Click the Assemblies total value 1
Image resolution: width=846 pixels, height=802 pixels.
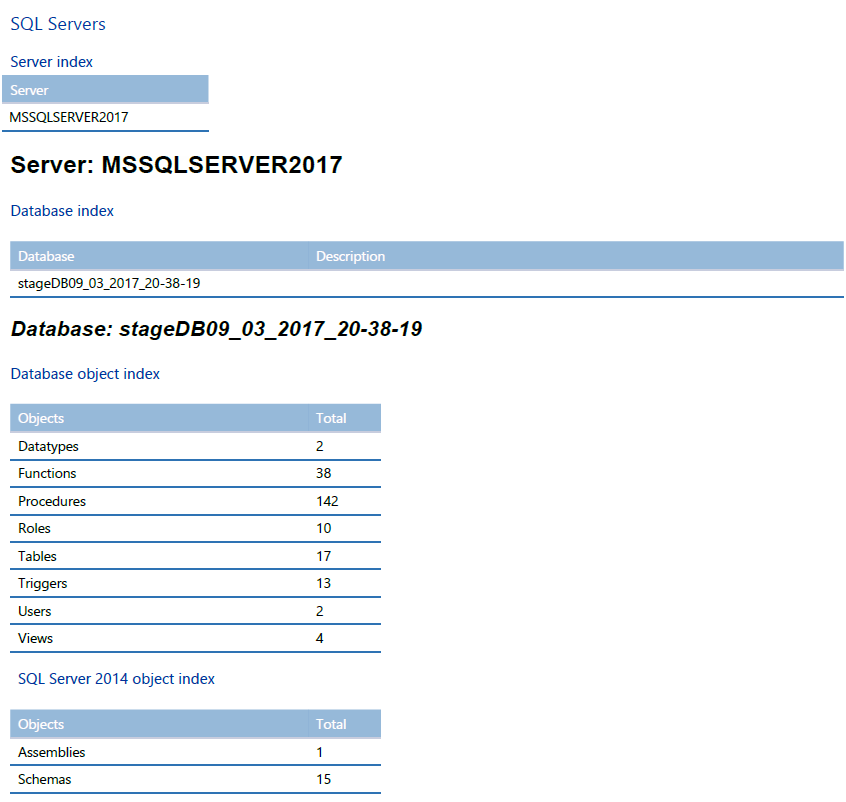coord(319,752)
